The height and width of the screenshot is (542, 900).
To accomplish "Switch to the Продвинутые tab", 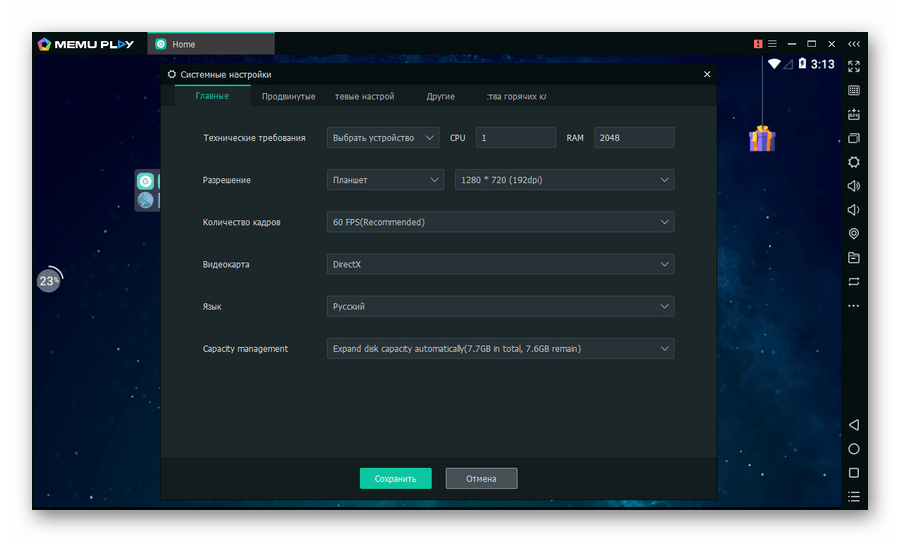I will click(288, 97).
